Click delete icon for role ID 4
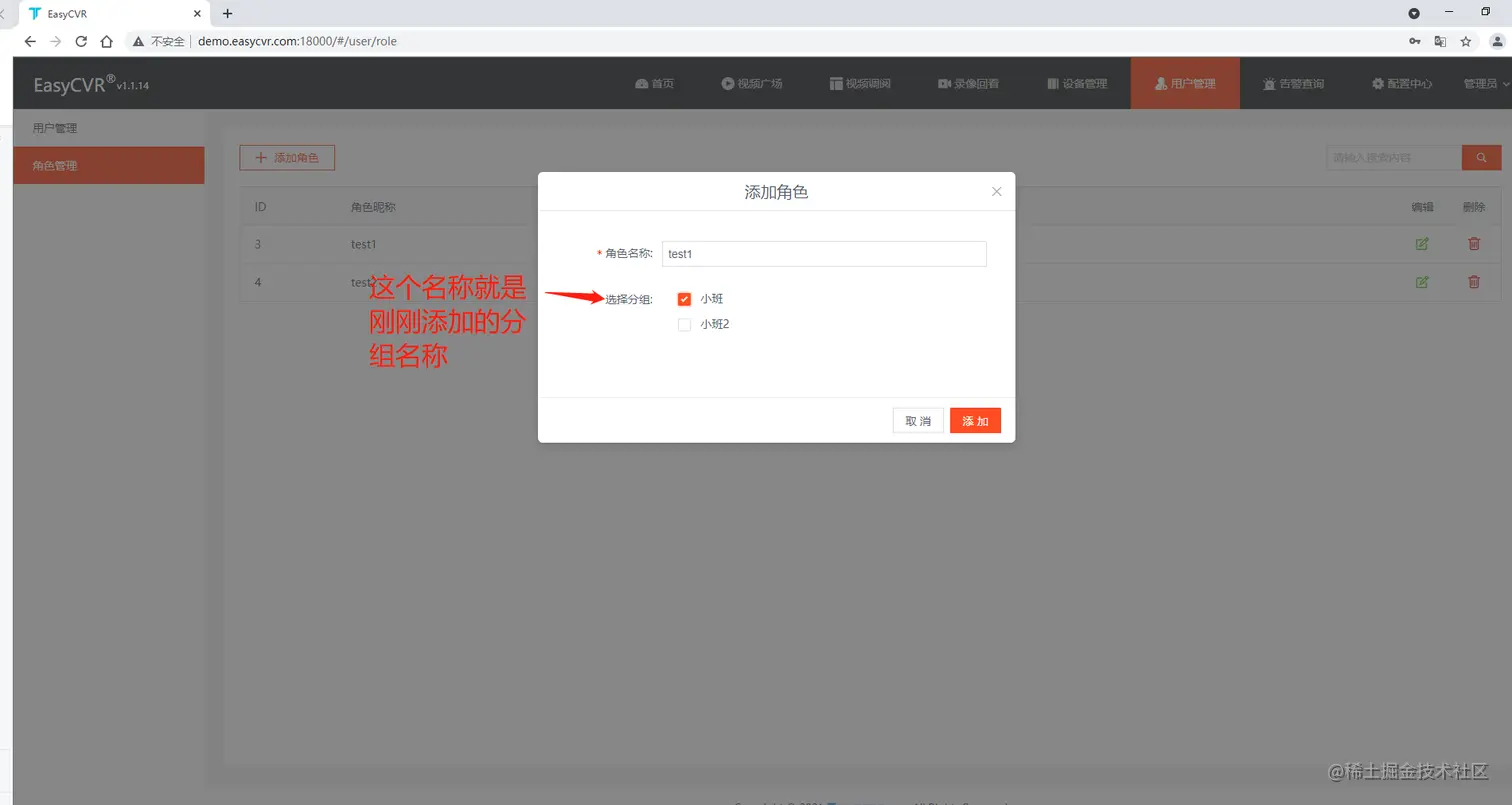1512x805 pixels. (x=1473, y=282)
